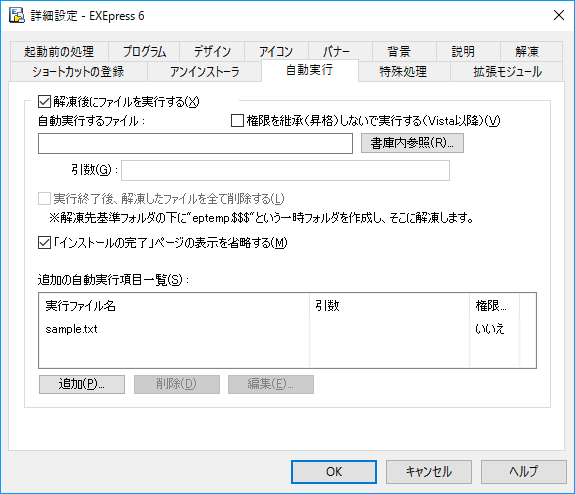Select sample.txt row in the list
Image resolution: width=575 pixels, height=494 pixels.
coord(279,329)
